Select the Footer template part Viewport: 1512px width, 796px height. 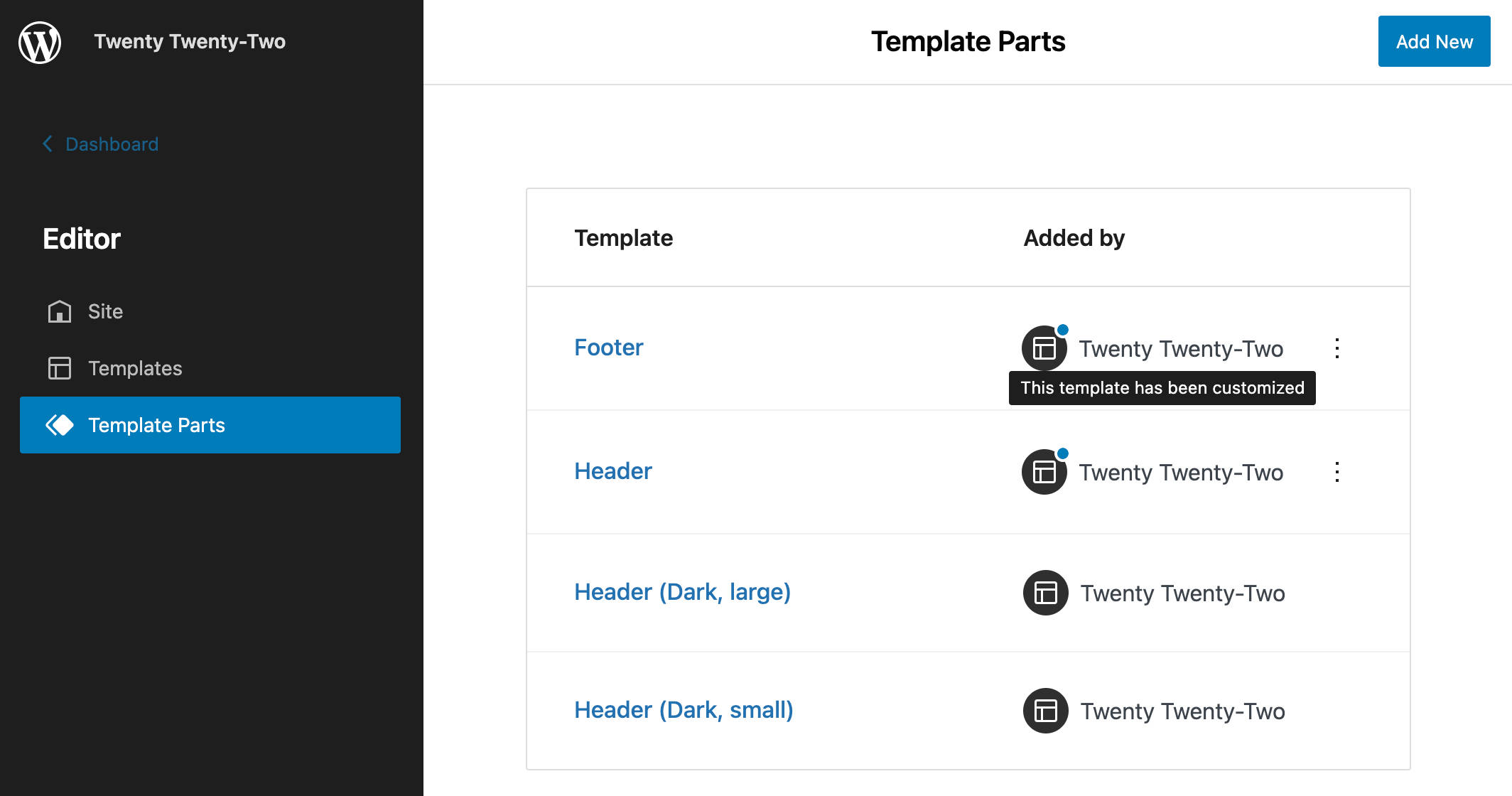click(607, 347)
